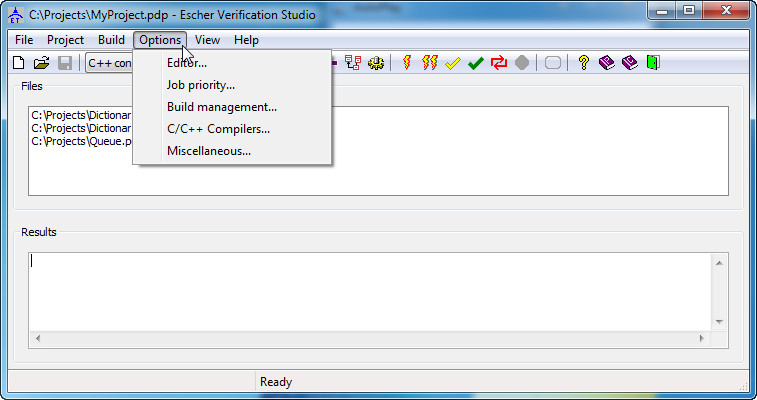The image size is (757, 400).
Task: Click the New file toolbar icon
Action: tap(18, 63)
